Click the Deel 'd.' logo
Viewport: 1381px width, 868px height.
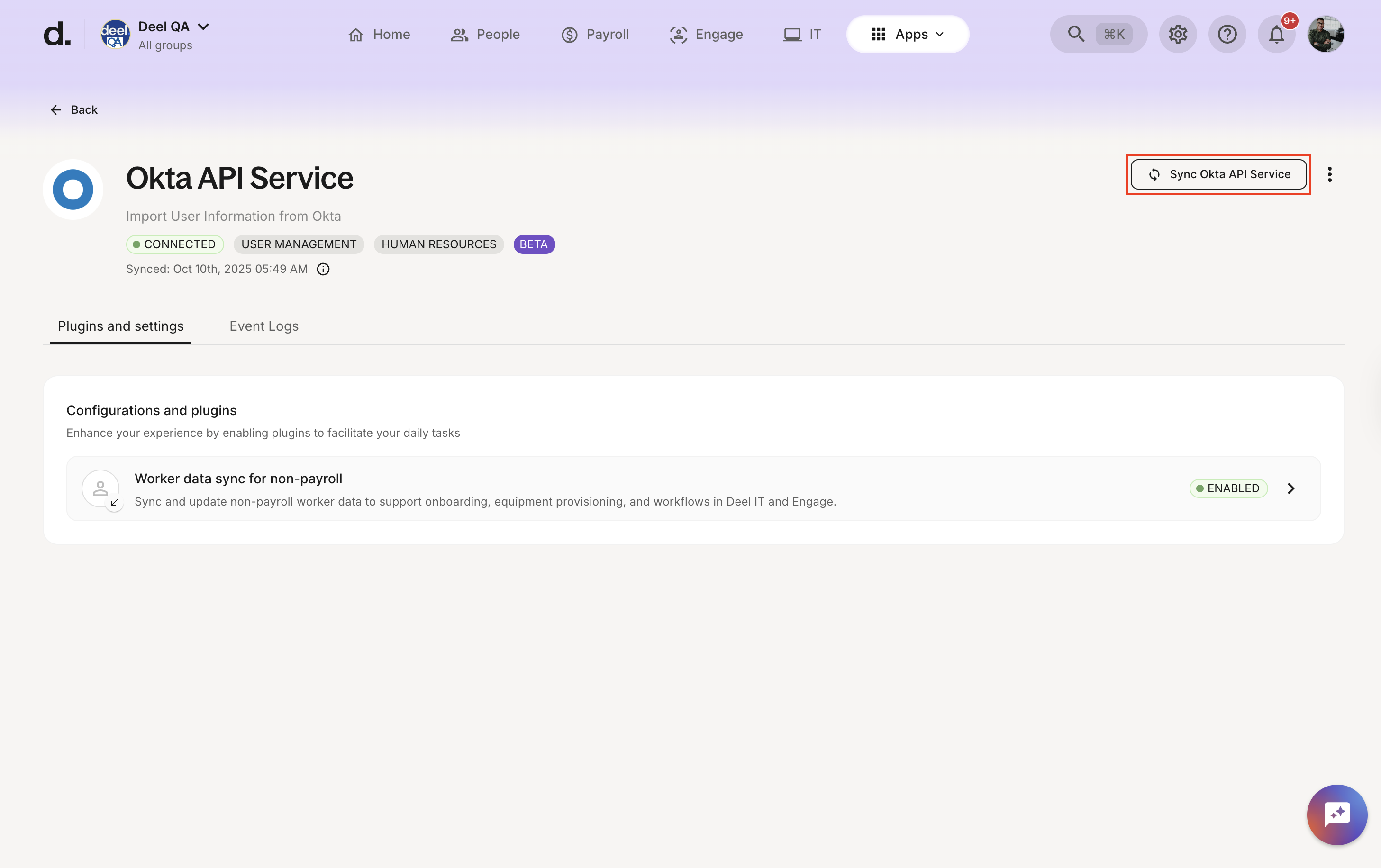click(x=57, y=35)
